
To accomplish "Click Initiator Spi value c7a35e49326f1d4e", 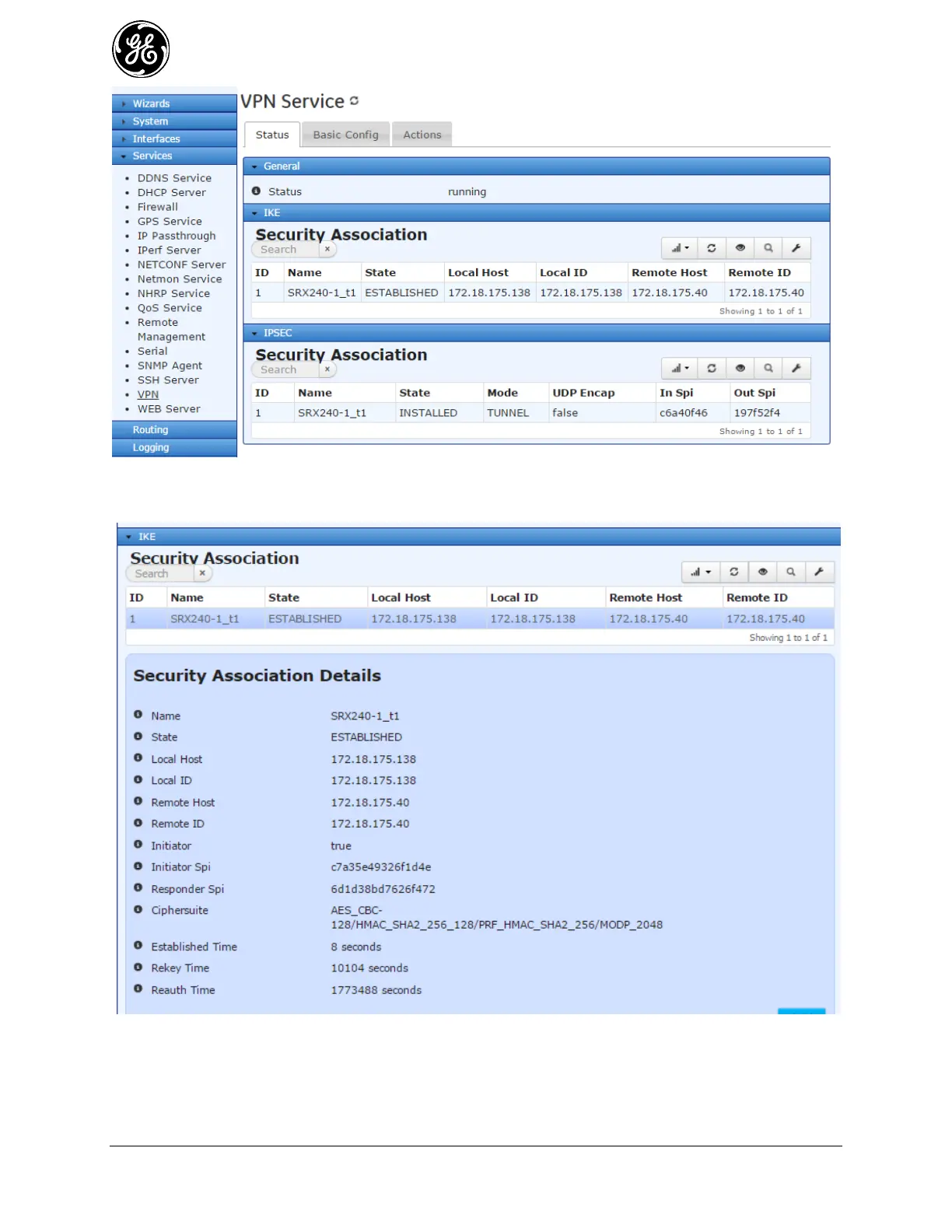I will (x=381, y=866).
